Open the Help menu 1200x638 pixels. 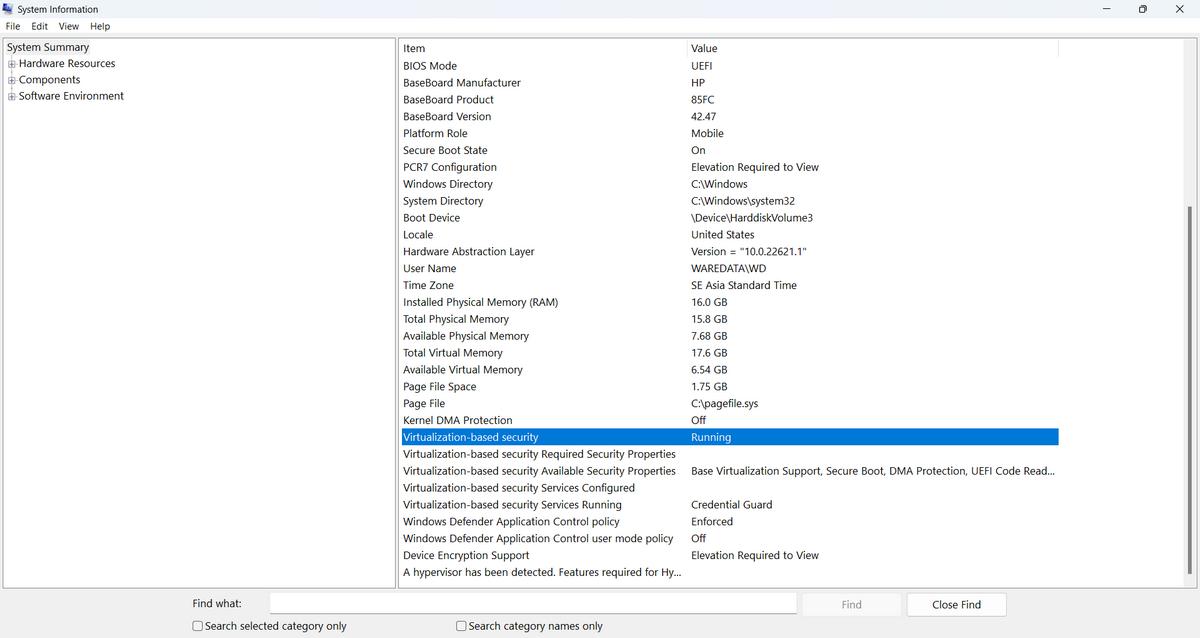(x=100, y=26)
